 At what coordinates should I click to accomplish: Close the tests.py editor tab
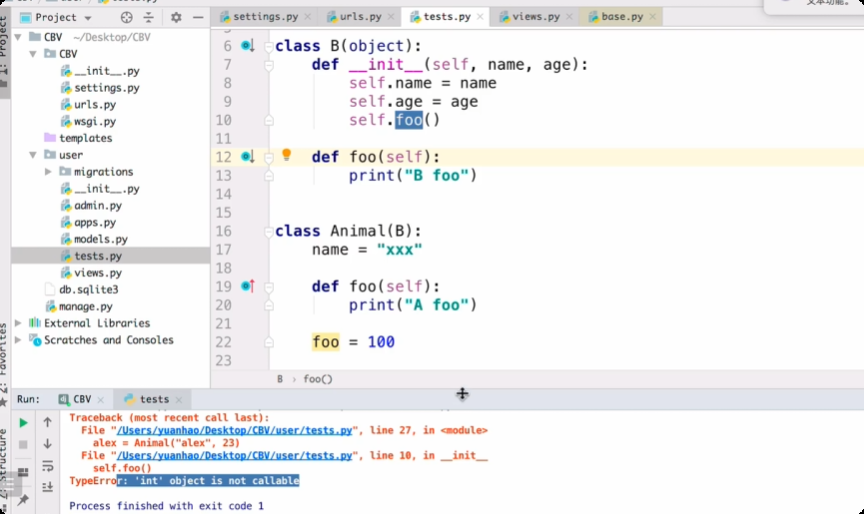point(480,17)
